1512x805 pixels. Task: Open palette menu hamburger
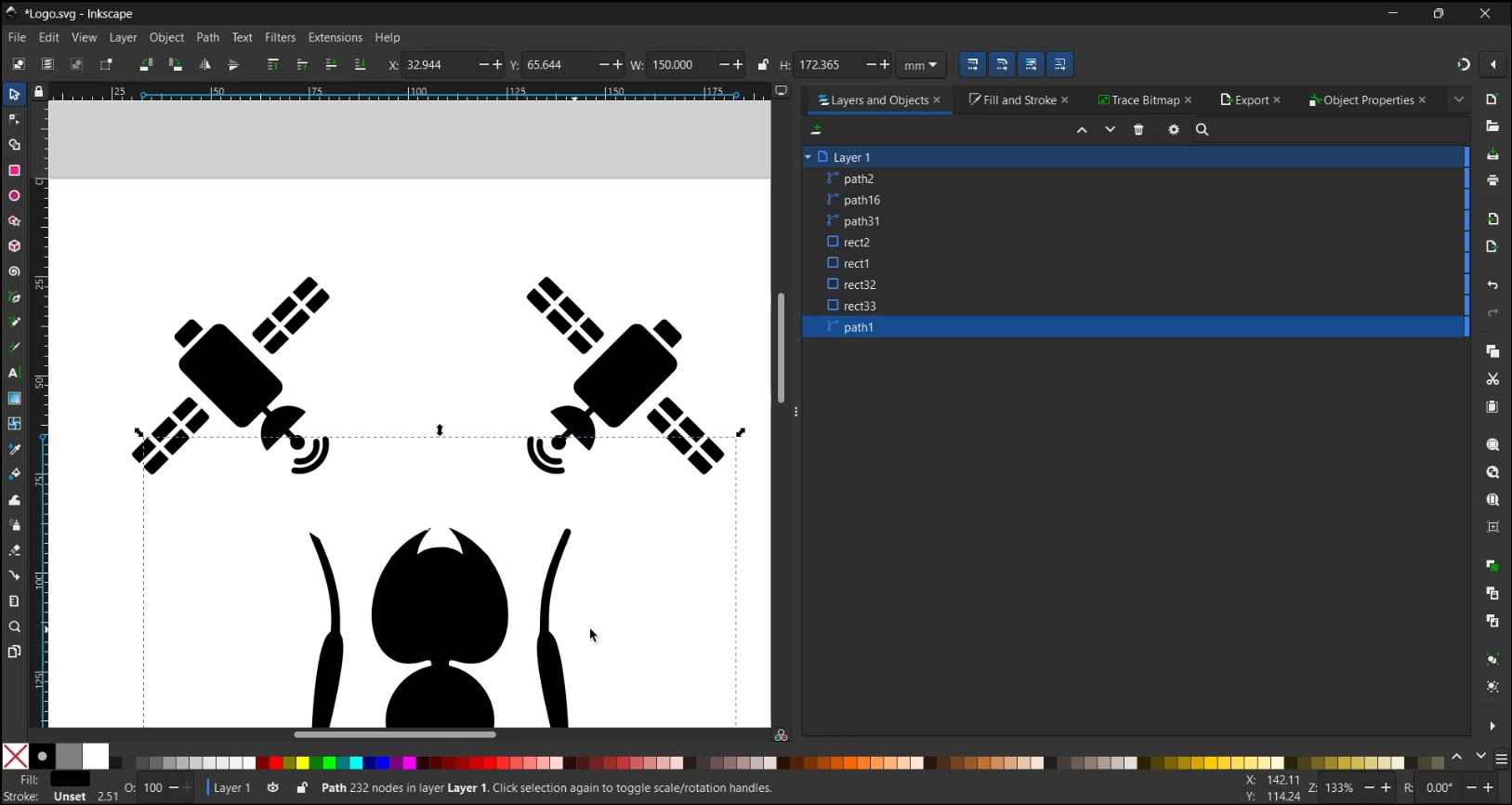[1502, 760]
